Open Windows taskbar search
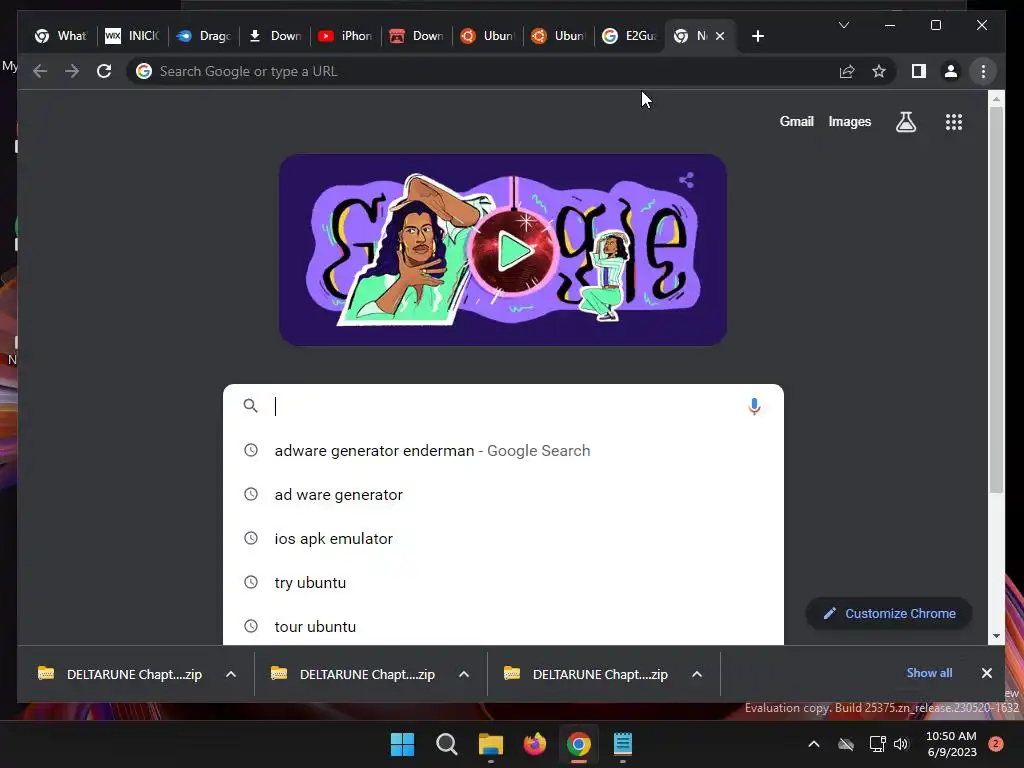The height and width of the screenshot is (768, 1024). (447, 744)
